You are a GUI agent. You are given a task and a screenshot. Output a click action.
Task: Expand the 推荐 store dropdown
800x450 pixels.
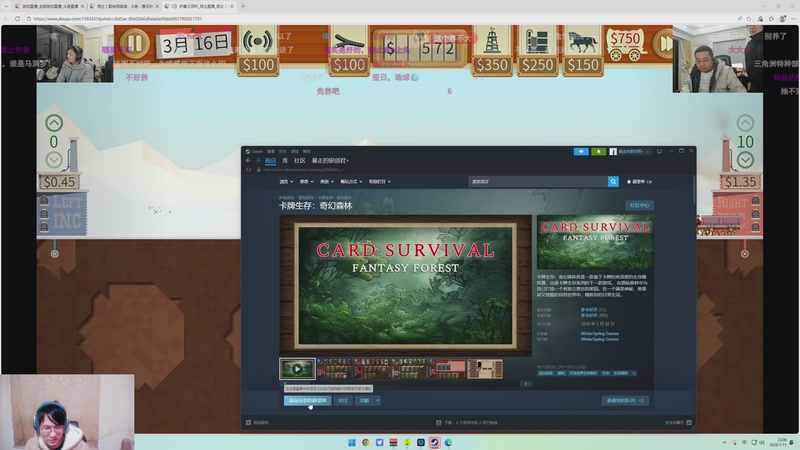tap(306, 182)
